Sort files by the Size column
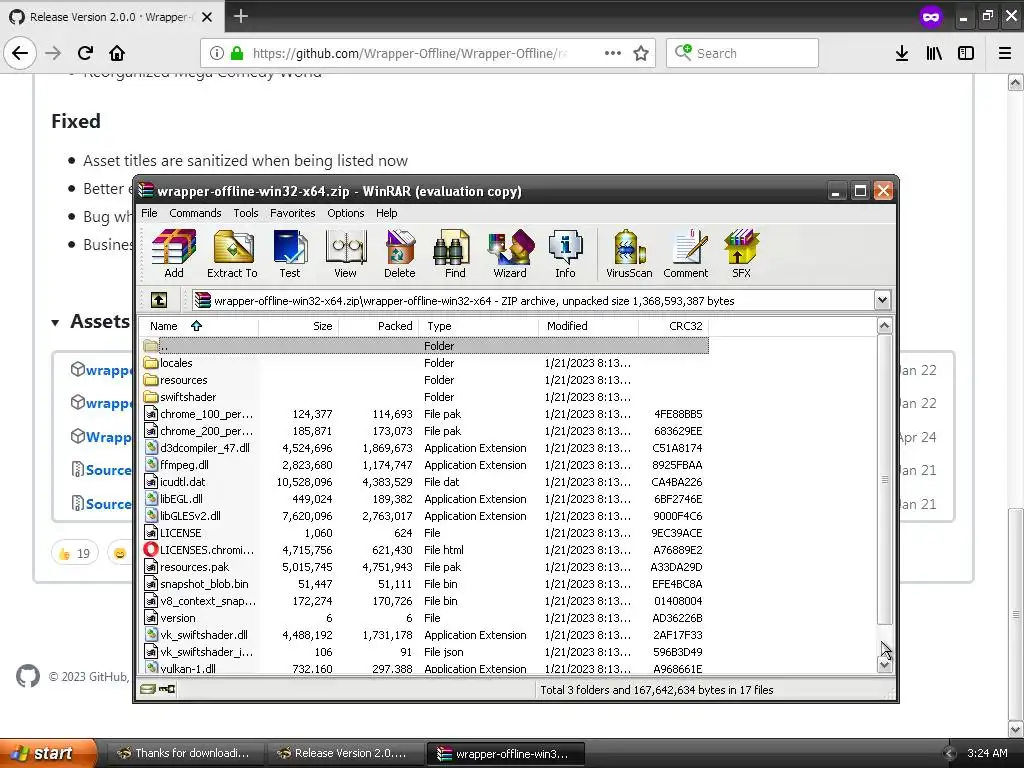The height and width of the screenshot is (768, 1024). (298, 326)
